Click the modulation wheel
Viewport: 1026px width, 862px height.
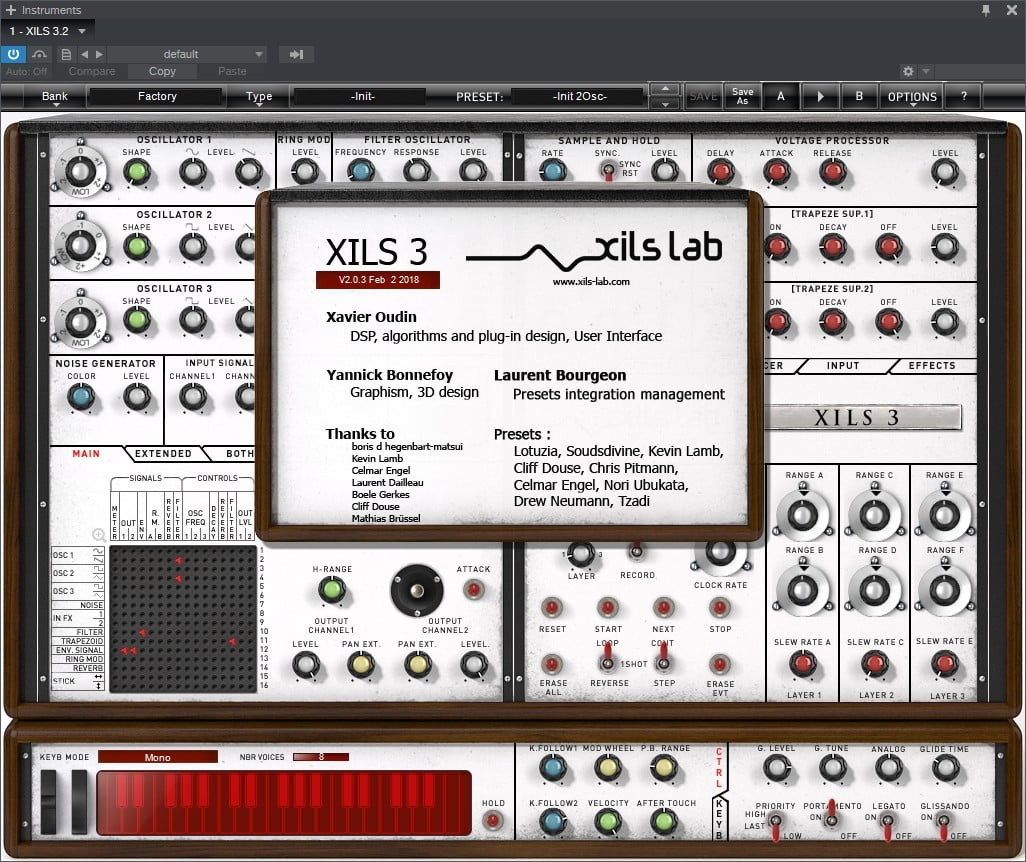[79, 801]
